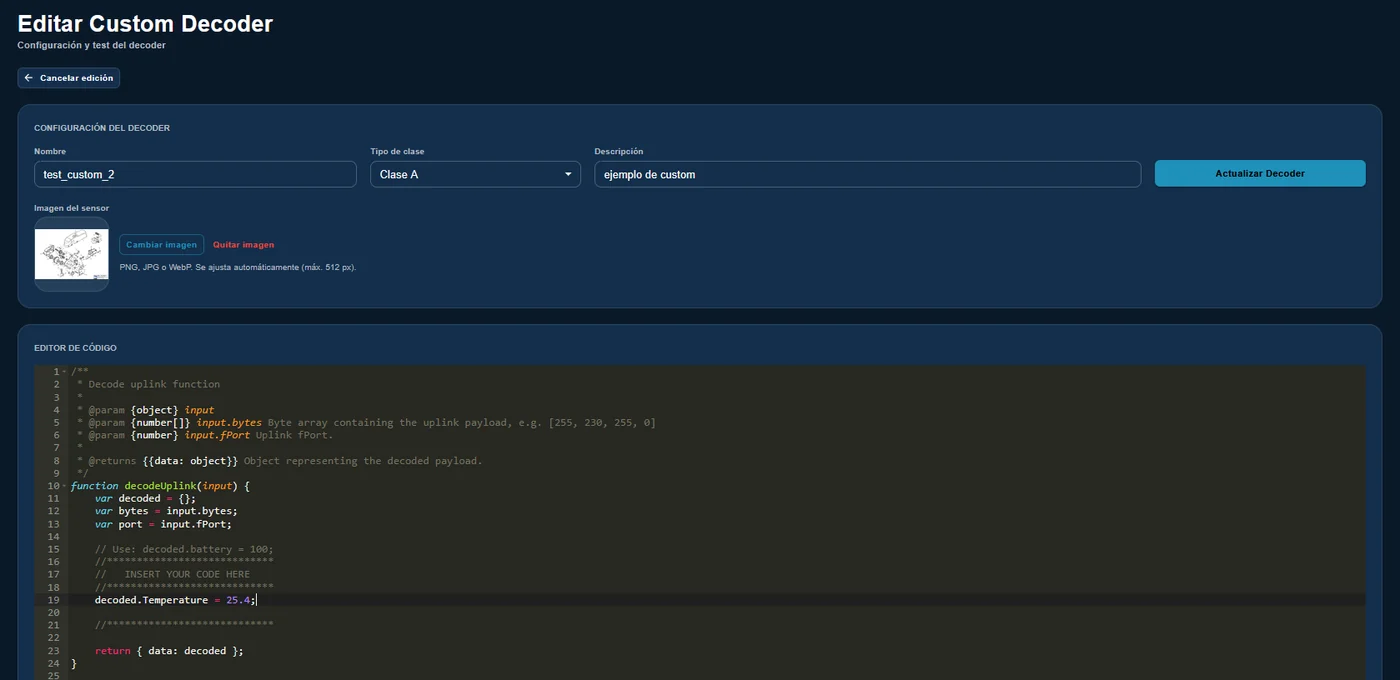Click the sensor image thumbnail

coord(71,254)
